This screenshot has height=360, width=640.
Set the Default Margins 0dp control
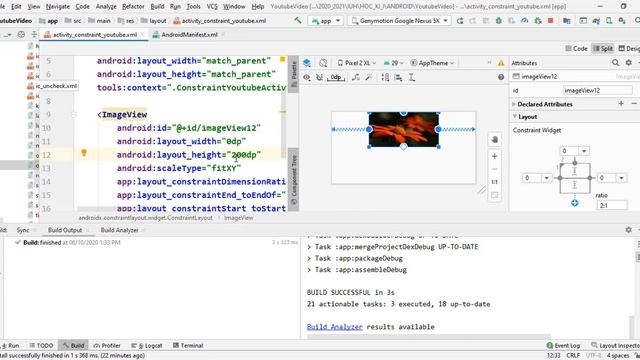click(x=336, y=77)
